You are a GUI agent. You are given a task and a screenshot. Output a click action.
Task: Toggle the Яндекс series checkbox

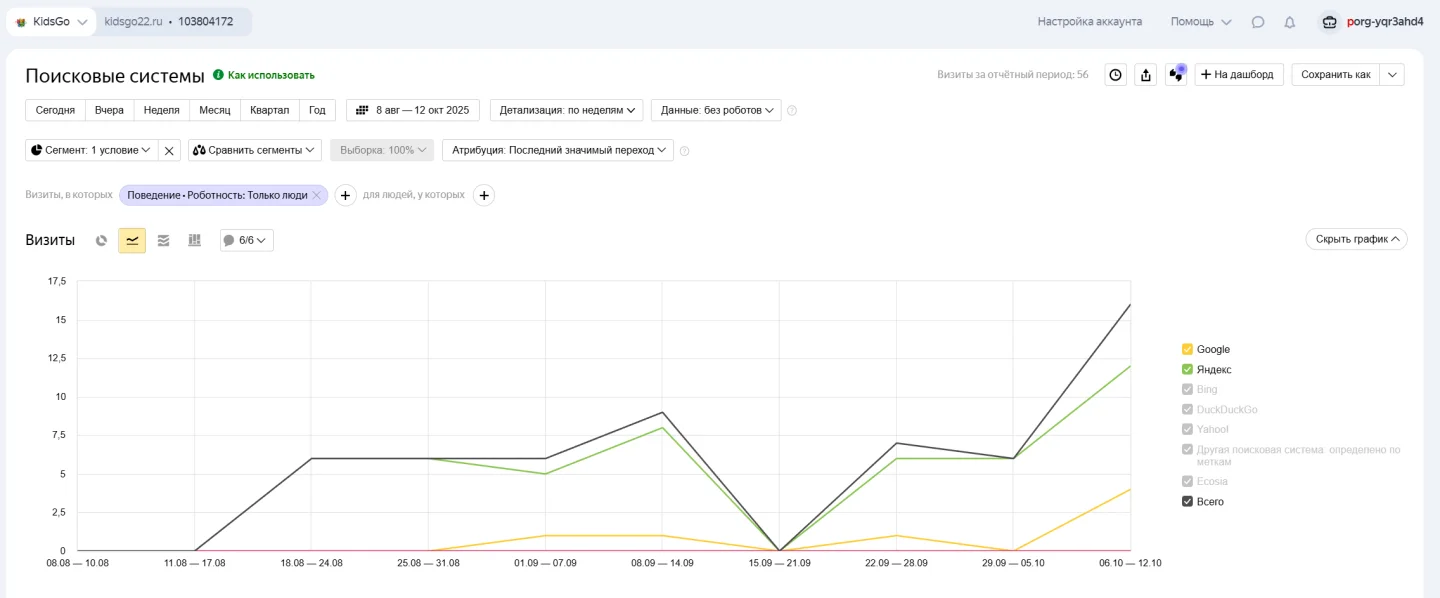1187,370
